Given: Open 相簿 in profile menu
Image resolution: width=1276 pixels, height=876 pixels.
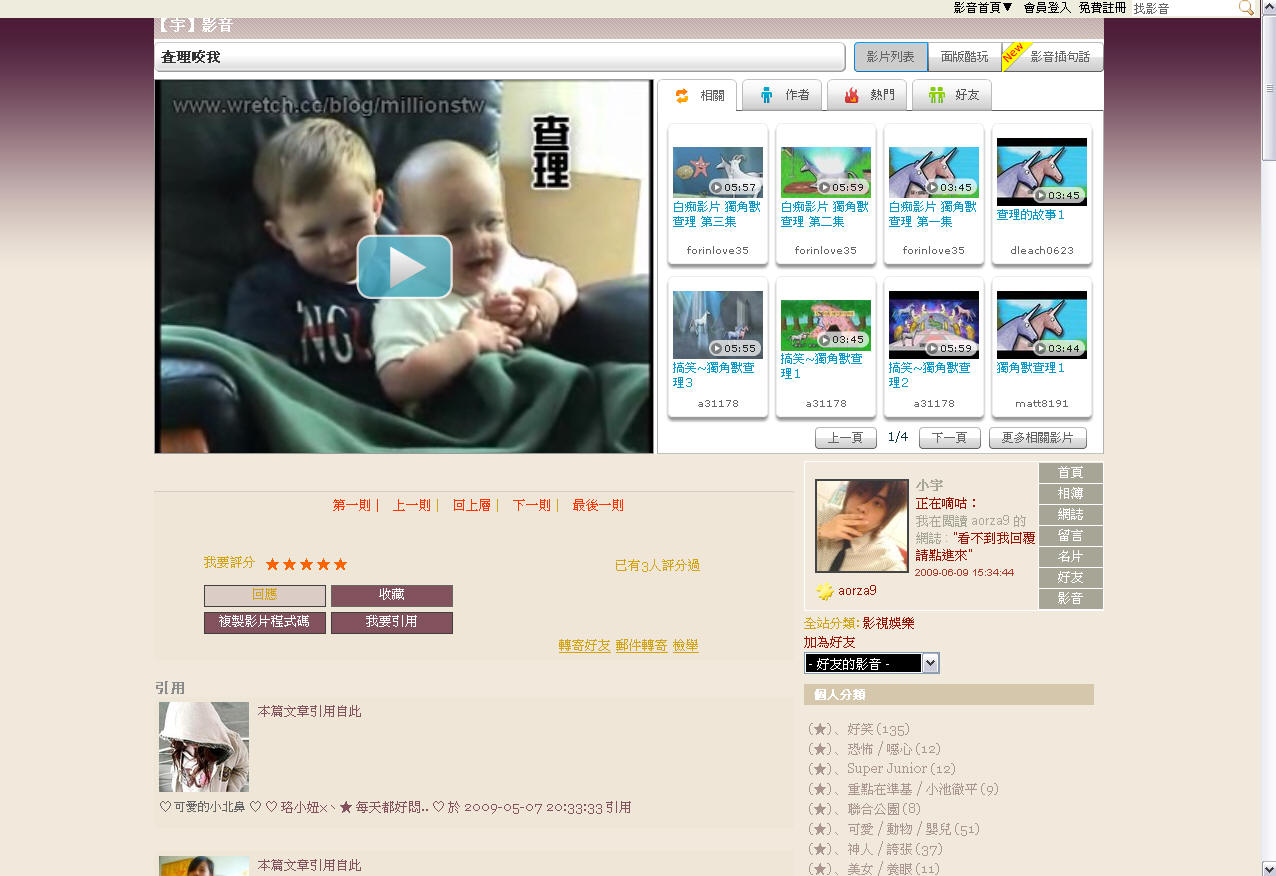Looking at the screenshot, I should (x=1071, y=494).
